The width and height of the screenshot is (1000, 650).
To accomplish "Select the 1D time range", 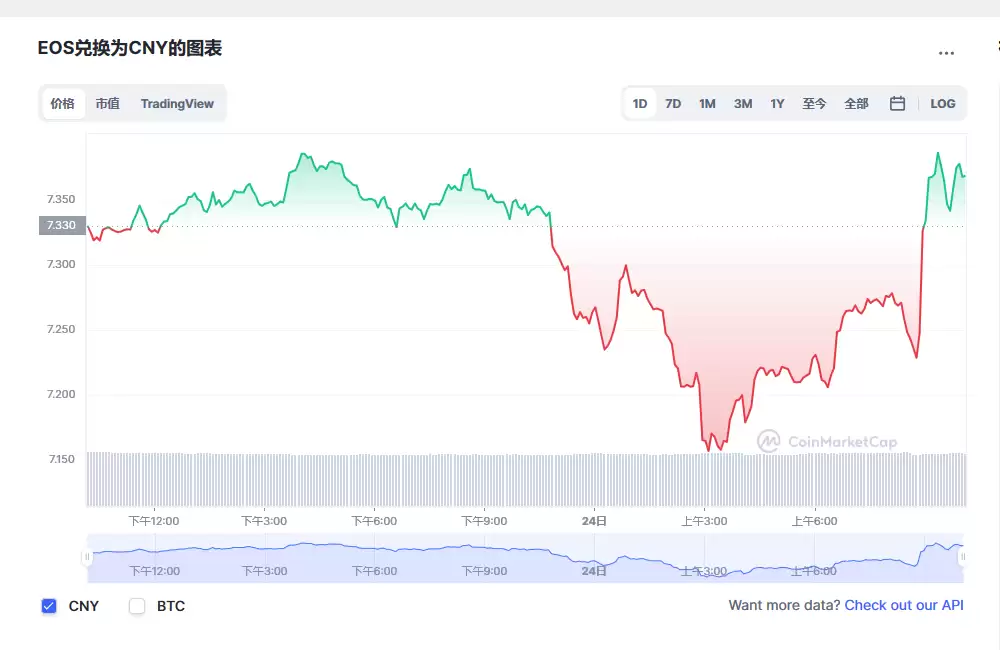I will coord(640,103).
